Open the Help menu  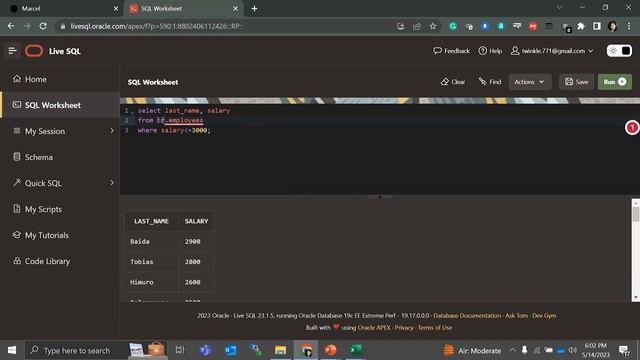(x=490, y=51)
